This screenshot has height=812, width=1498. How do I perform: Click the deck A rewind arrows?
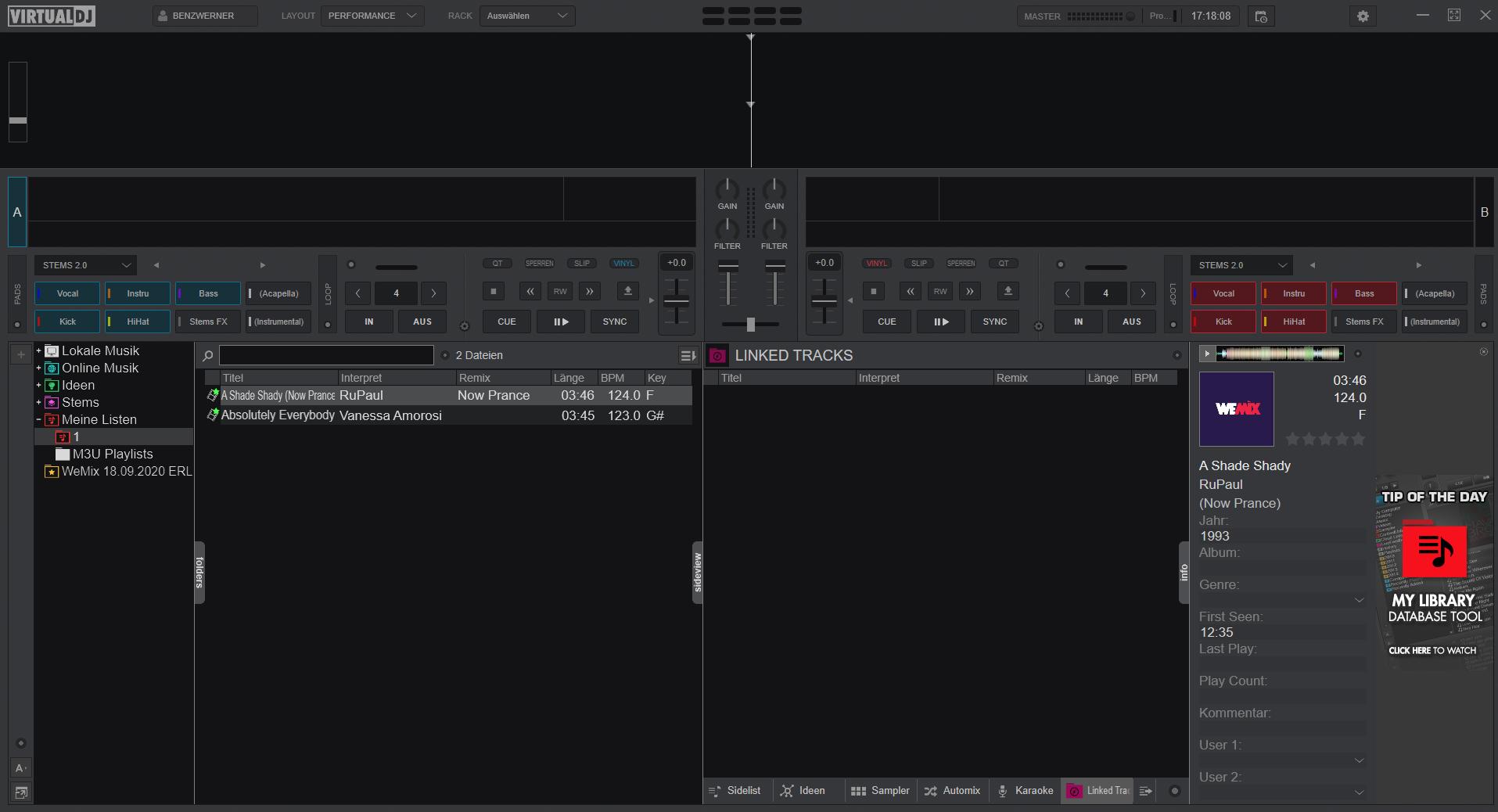pyautogui.click(x=530, y=292)
